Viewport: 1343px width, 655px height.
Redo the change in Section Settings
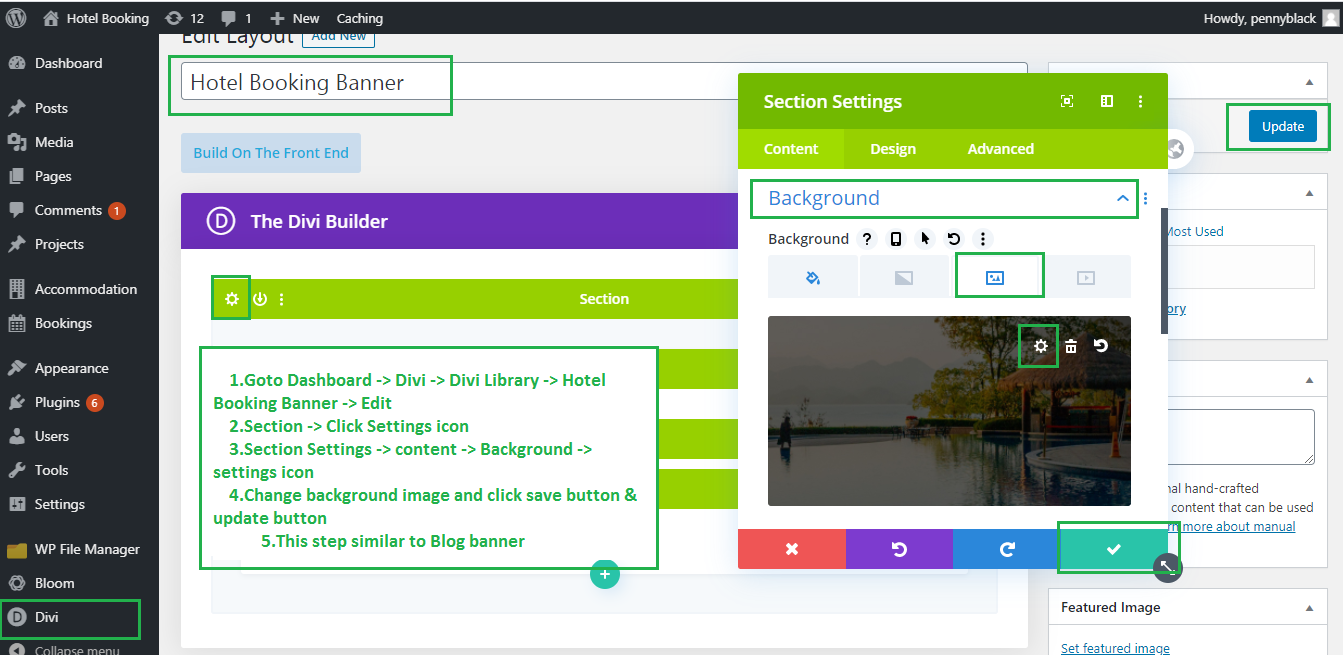coord(1007,549)
